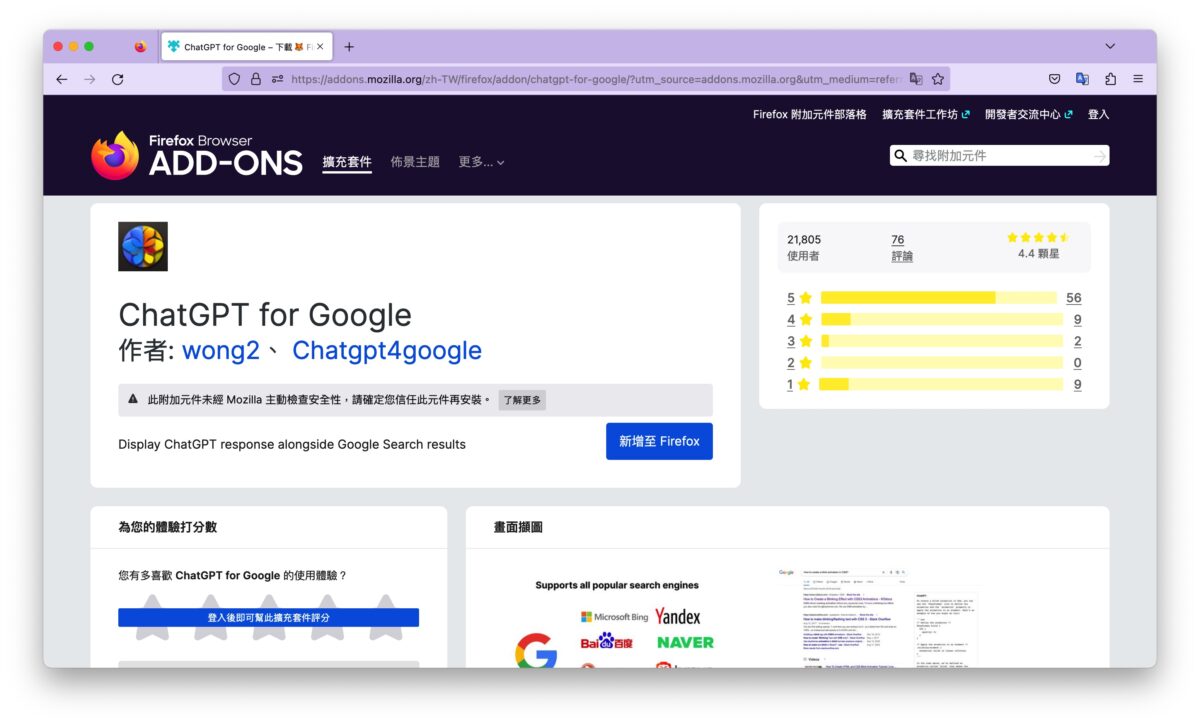Open the search engines screenshot thumbnail
1200x725 pixels.
point(617,620)
